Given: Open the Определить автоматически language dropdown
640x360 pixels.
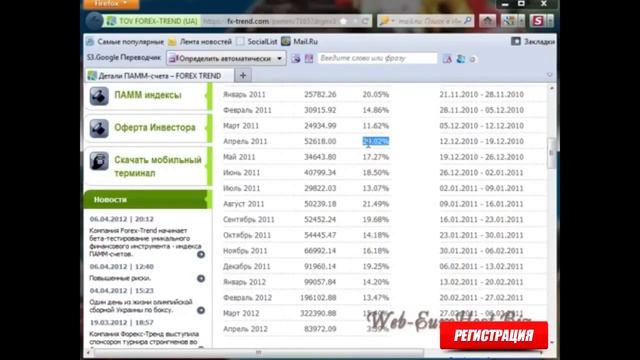Looking at the screenshot, I should (226, 58).
